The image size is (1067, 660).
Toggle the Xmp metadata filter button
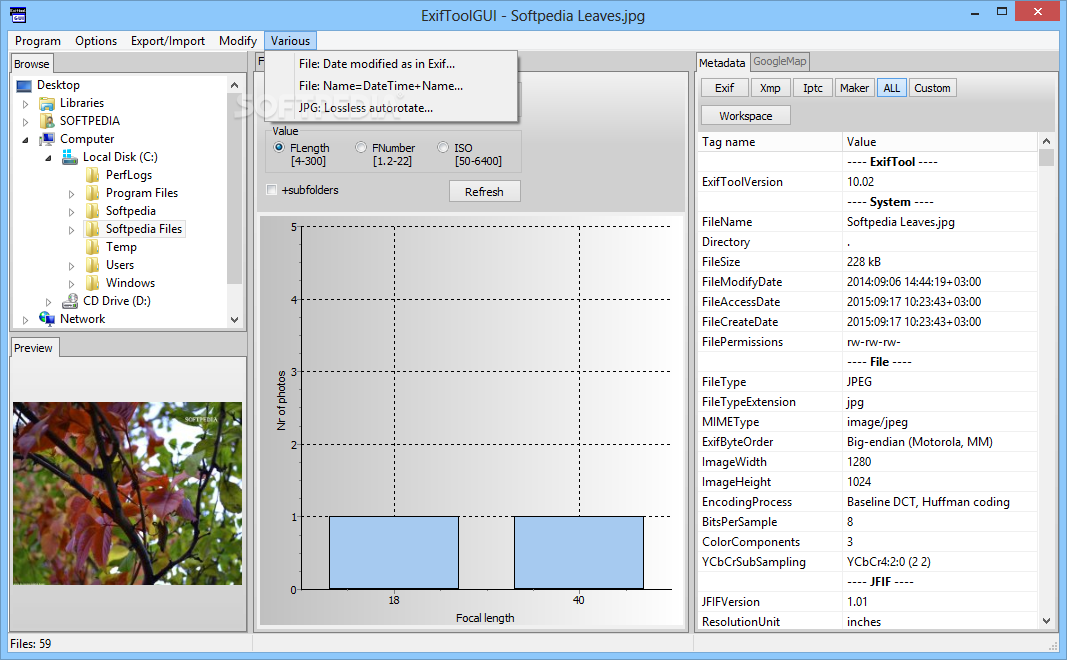click(x=770, y=88)
